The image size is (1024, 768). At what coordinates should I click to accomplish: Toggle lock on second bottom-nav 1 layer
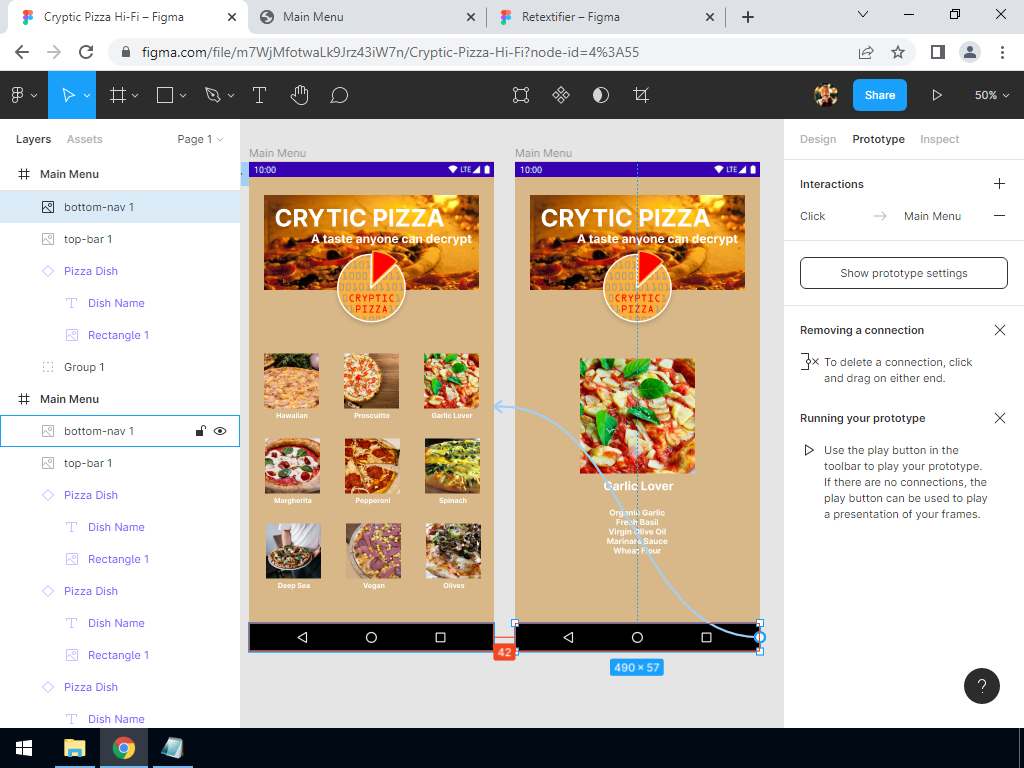pyautogui.click(x=200, y=431)
